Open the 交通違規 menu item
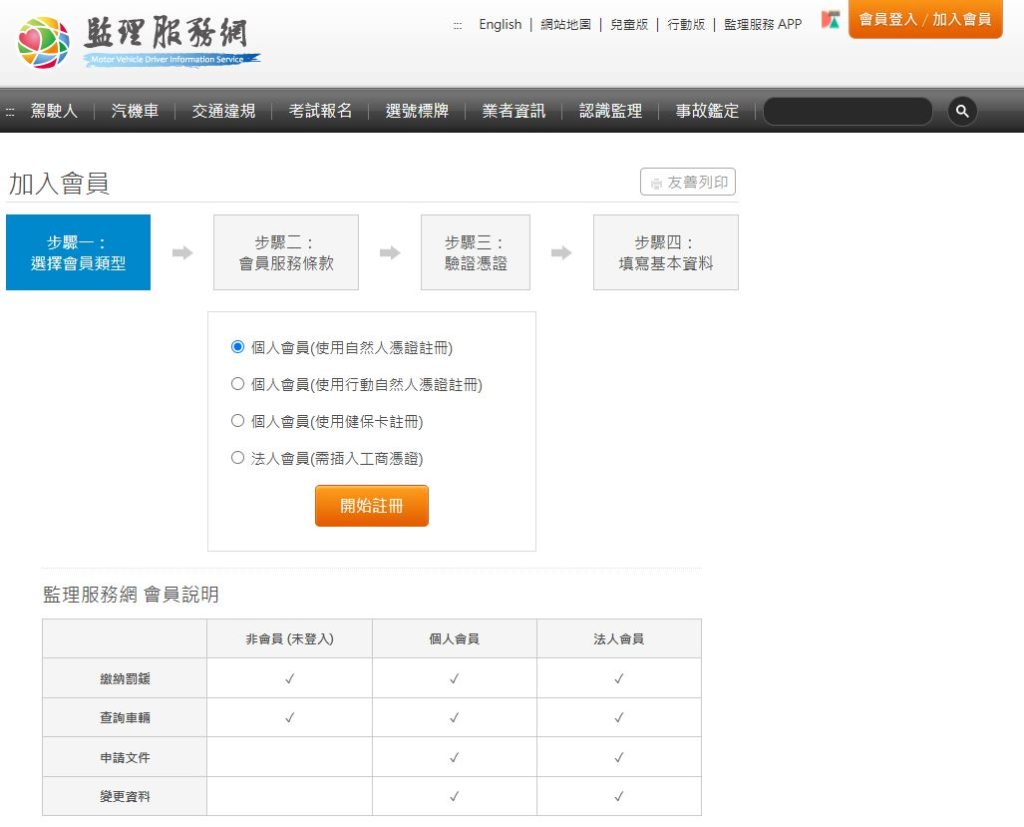 pos(223,111)
